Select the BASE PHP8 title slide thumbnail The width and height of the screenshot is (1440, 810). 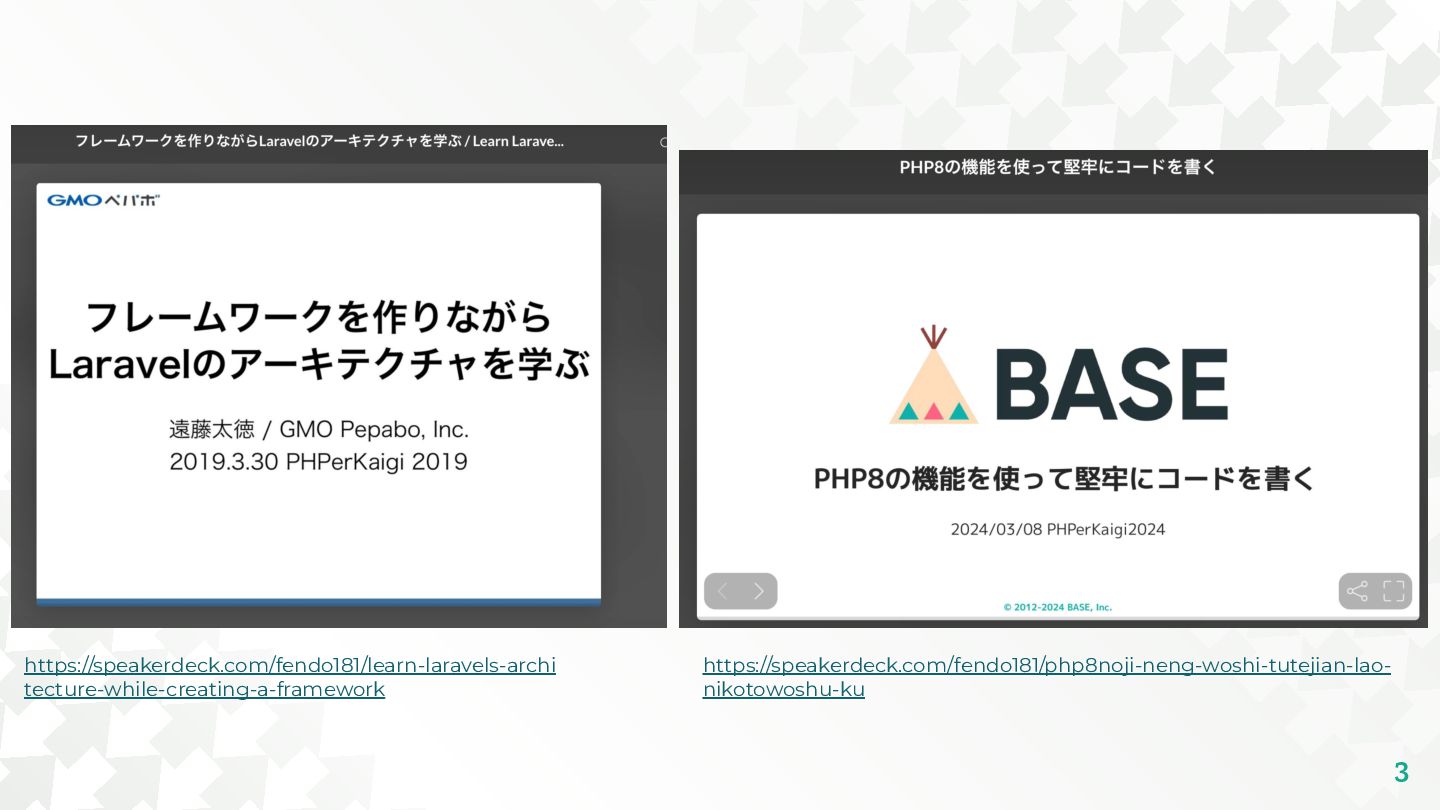(x=1058, y=417)
